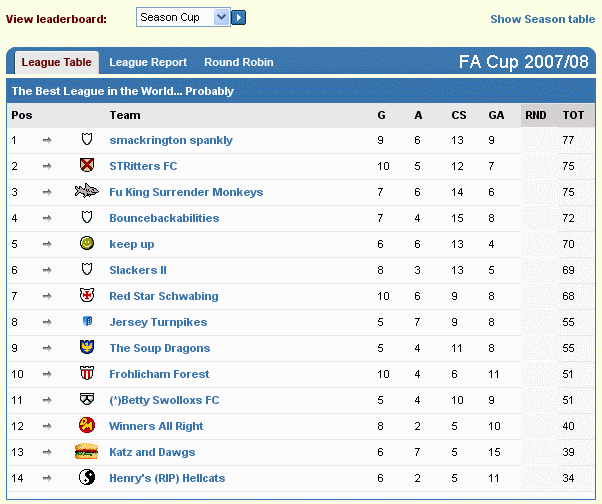
Task: Click the smiley face badge next to keep up
Action: pos(87,243)
